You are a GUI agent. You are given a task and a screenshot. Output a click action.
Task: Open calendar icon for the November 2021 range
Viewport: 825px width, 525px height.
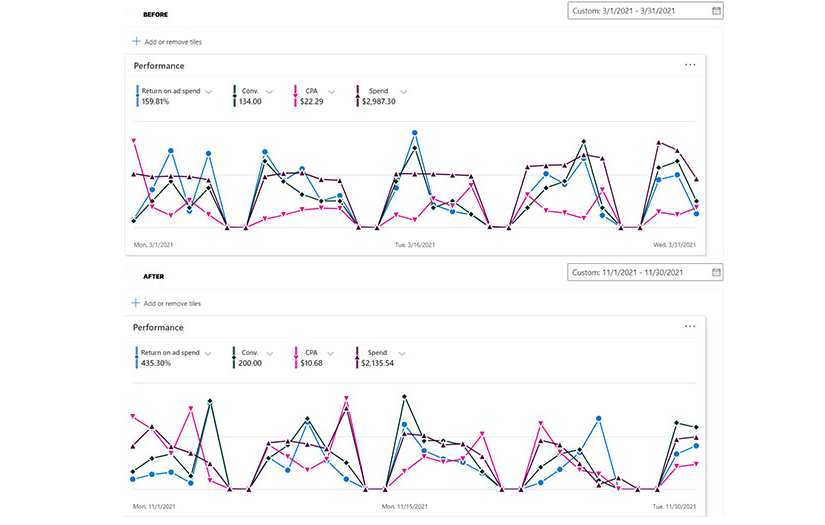point(716,272)
